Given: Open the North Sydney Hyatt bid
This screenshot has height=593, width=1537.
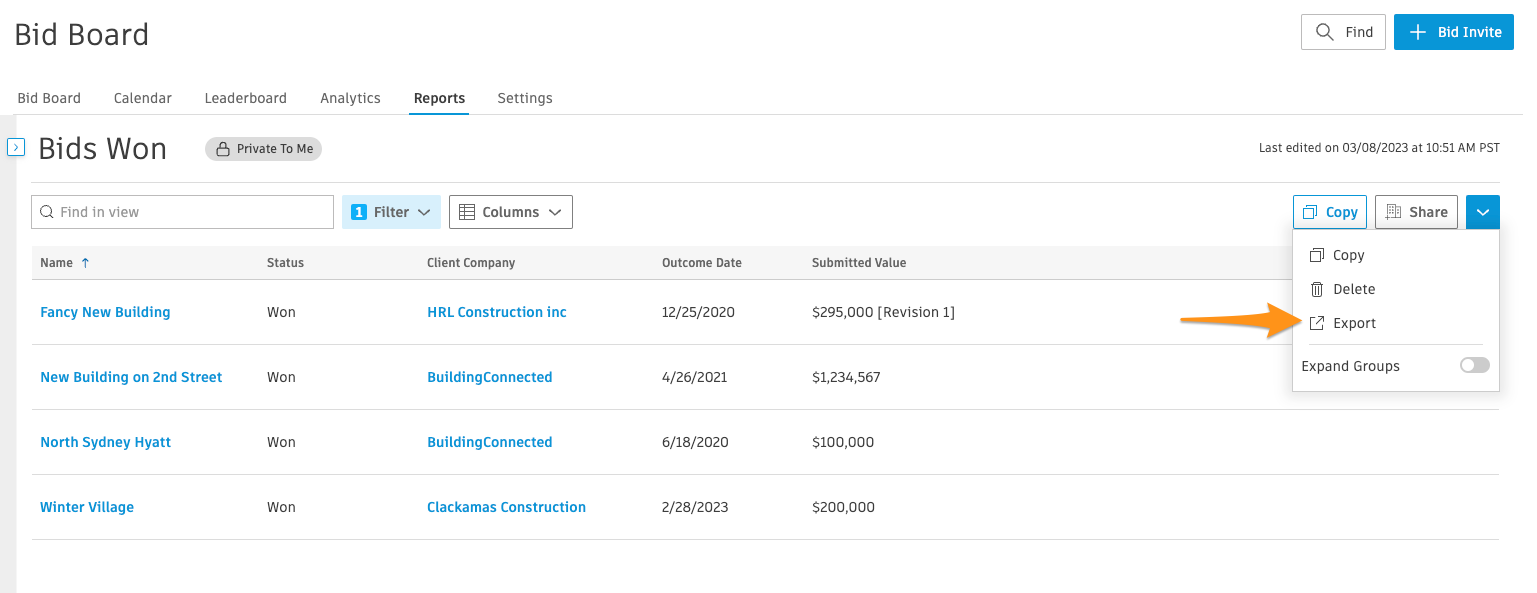Looking at the screenshot, I should [x=105, y=442].
